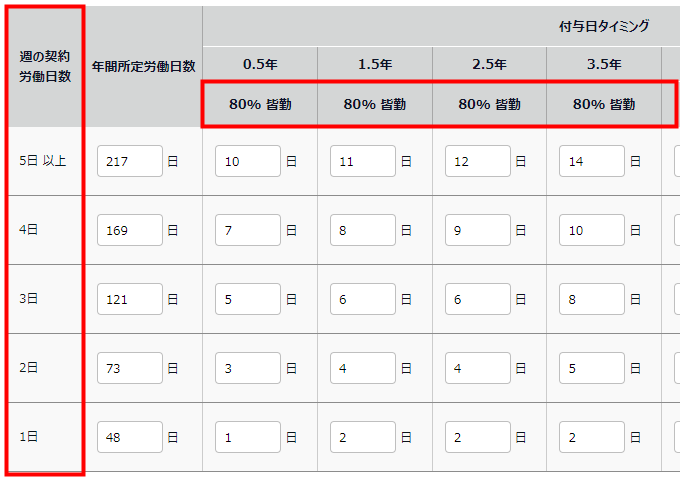This screenshot has width=680, height=480.
Task: Click the 年間所定労働日数 column header
Action: [x=143, y=67]
